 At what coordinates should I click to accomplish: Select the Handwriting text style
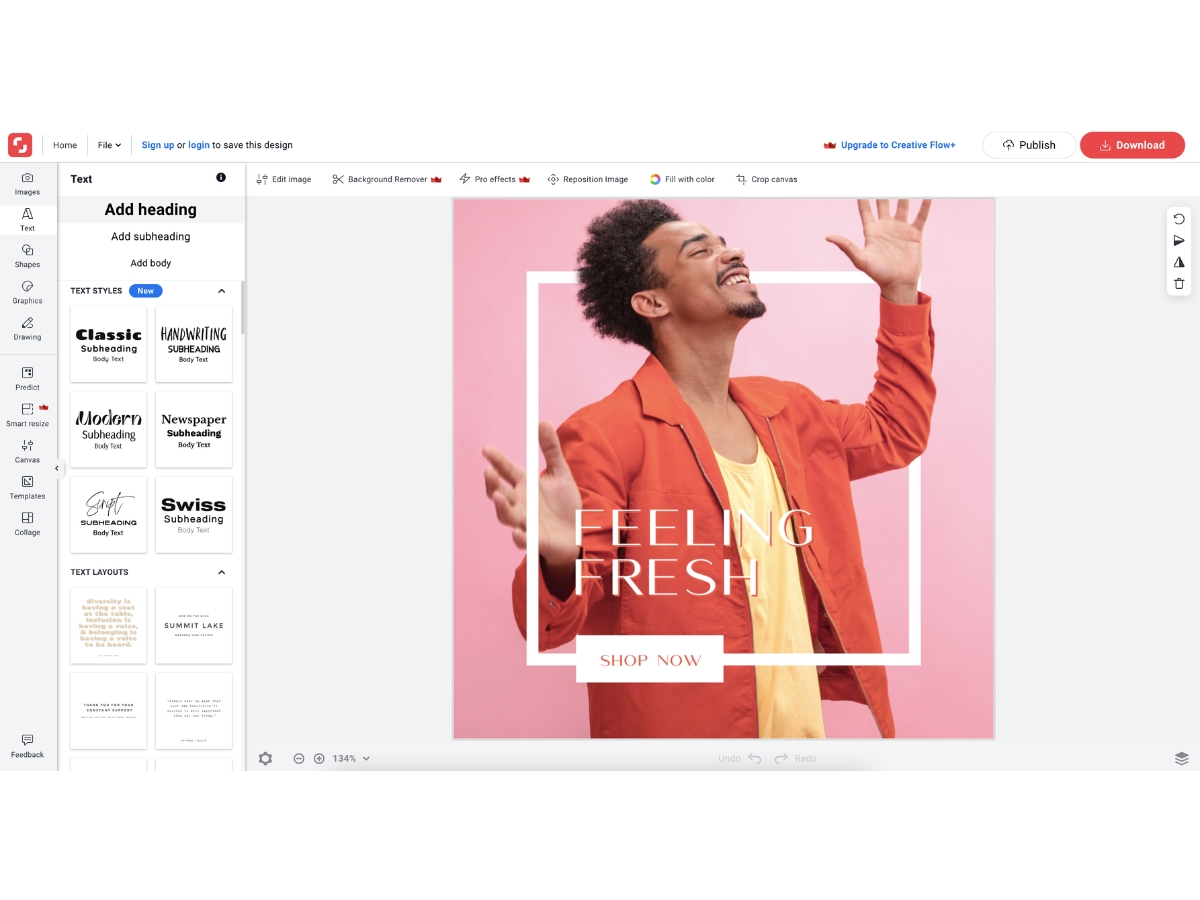click(194, 344)
